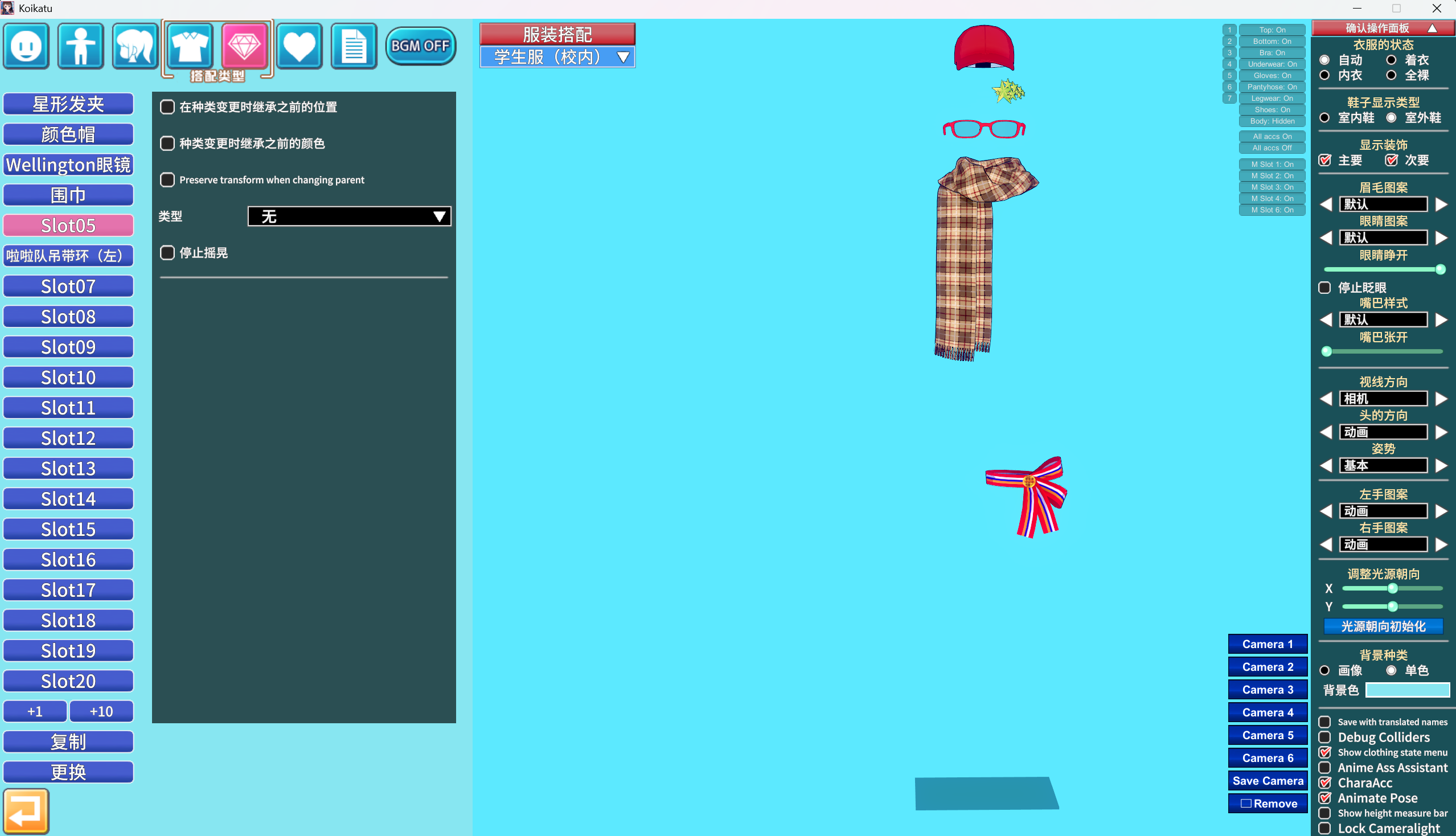The height and width of the screenshot is (836, 1456).
Task: Click the orange return arrow icon
Action: [x=26, y=811]
